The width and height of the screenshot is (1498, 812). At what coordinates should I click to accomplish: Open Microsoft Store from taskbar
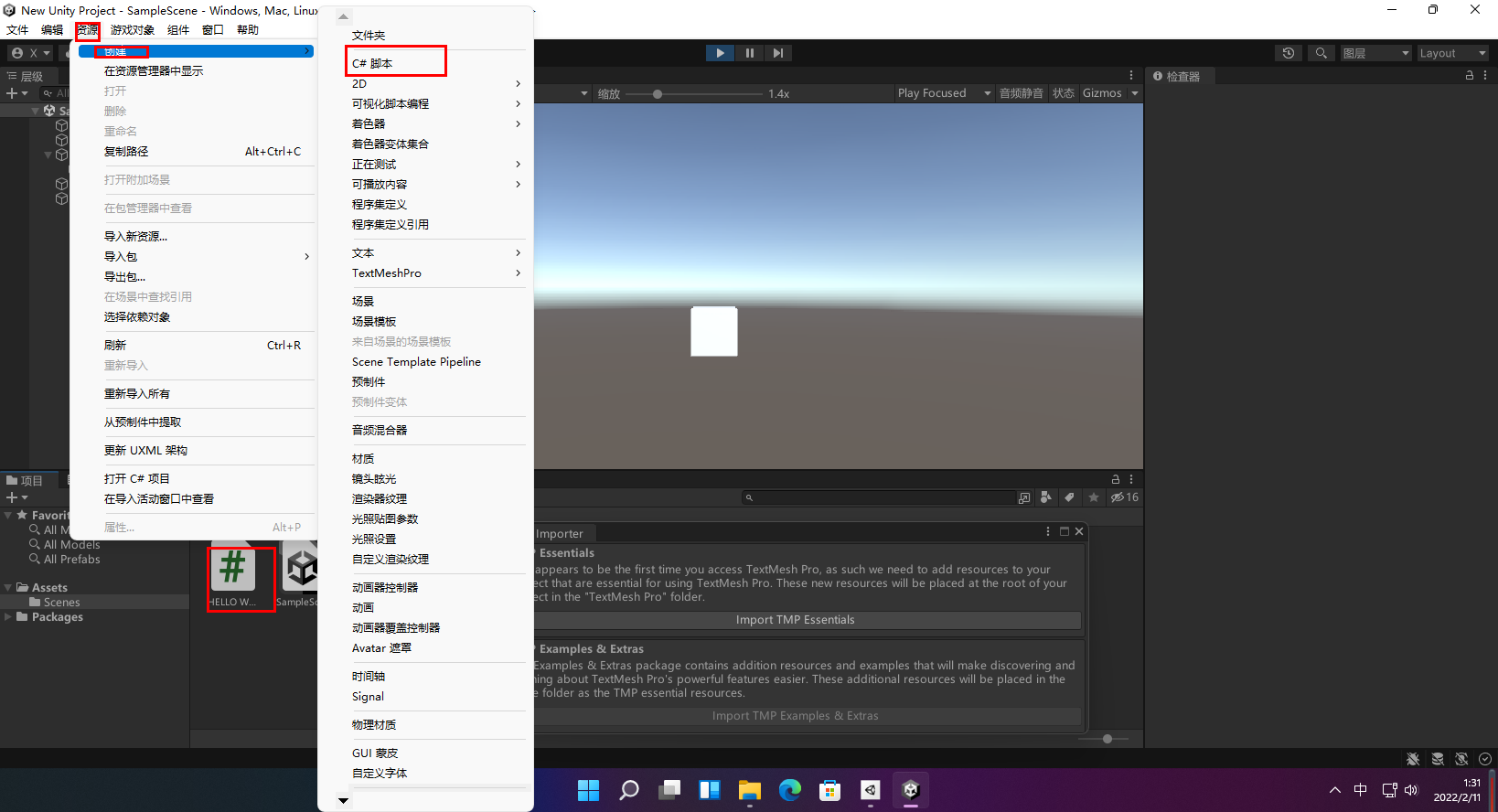[830, 790]
